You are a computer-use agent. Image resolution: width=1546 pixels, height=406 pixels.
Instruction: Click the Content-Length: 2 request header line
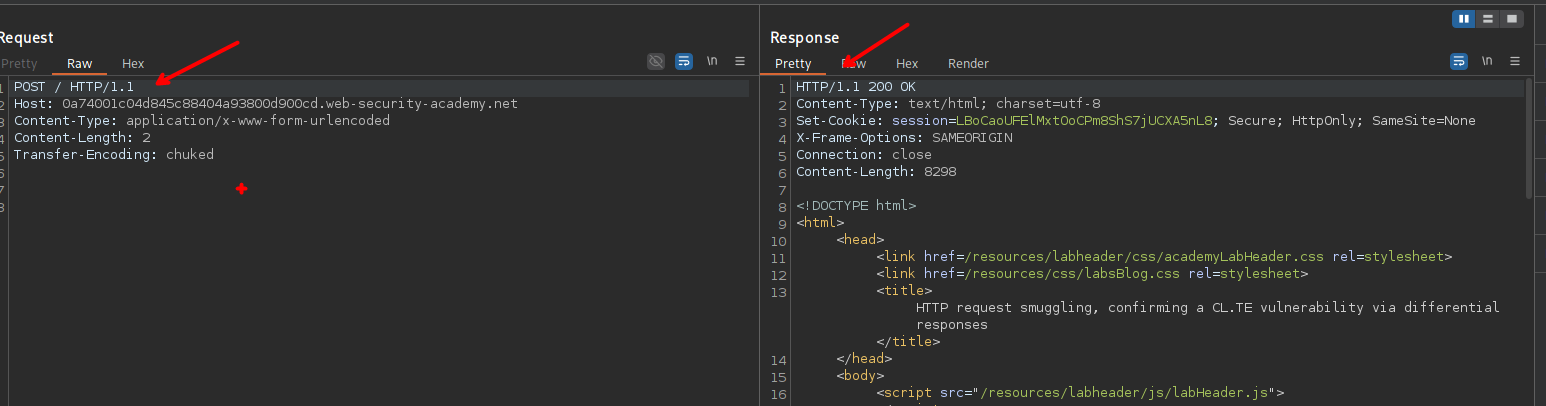[82, 138]
